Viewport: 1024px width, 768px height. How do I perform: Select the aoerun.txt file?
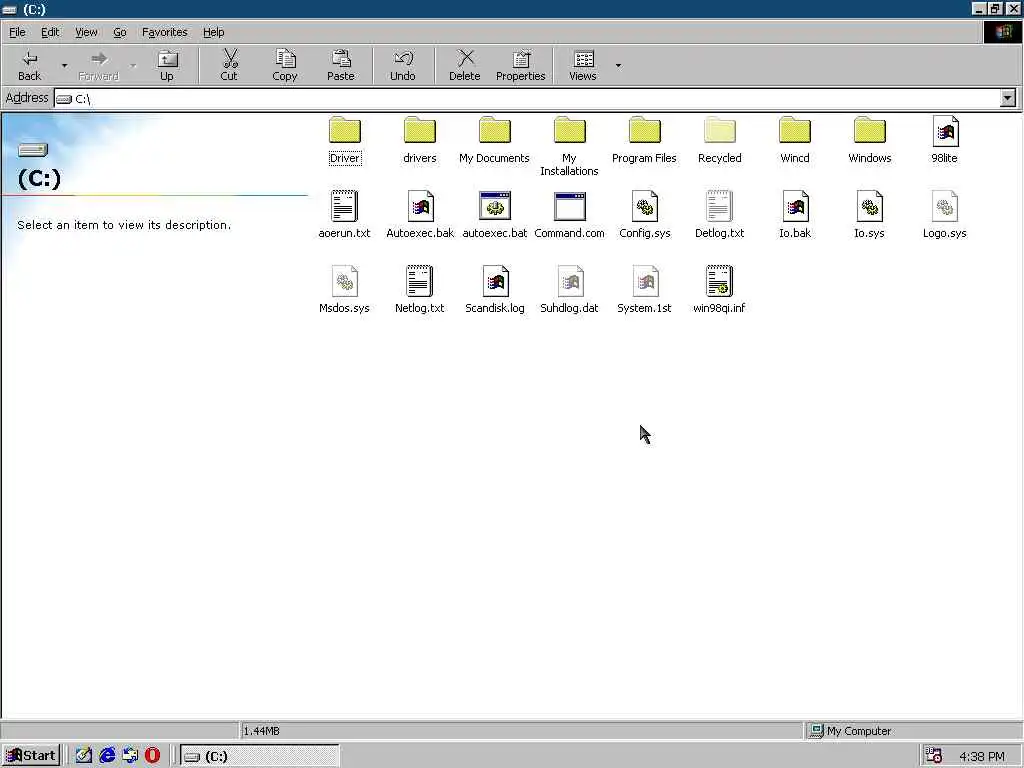tap(344, 215)
